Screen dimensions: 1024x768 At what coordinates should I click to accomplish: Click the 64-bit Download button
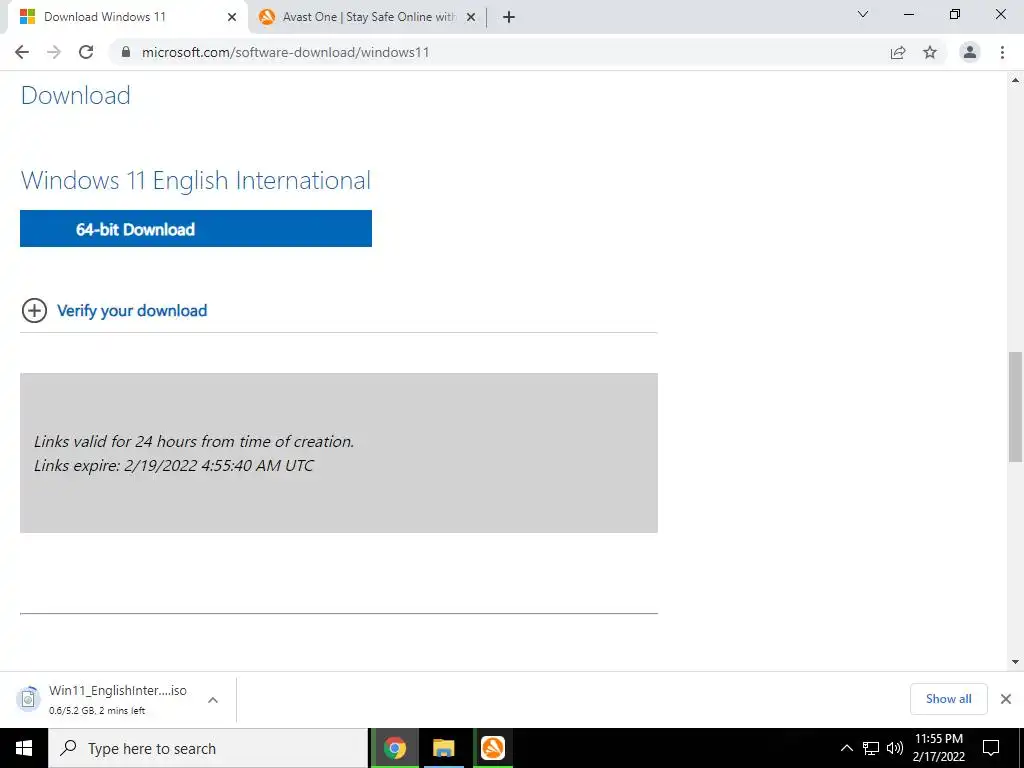(x=196, y=229)
